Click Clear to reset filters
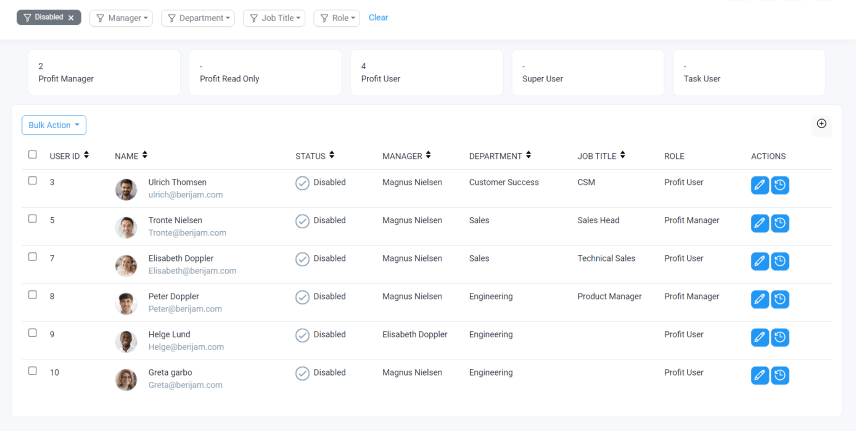 coord(378,17)
